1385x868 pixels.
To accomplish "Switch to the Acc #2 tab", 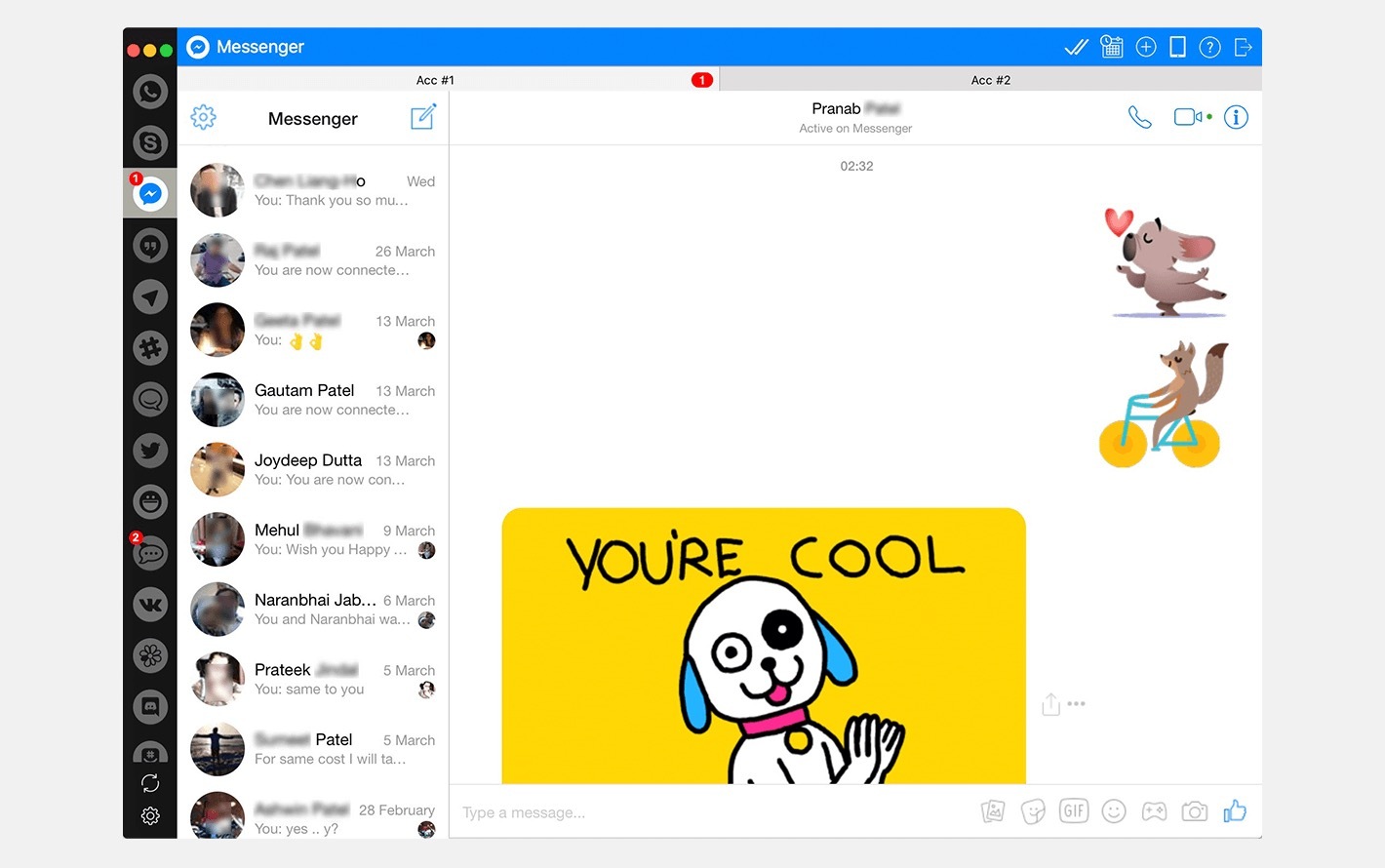I will point(990,80).
